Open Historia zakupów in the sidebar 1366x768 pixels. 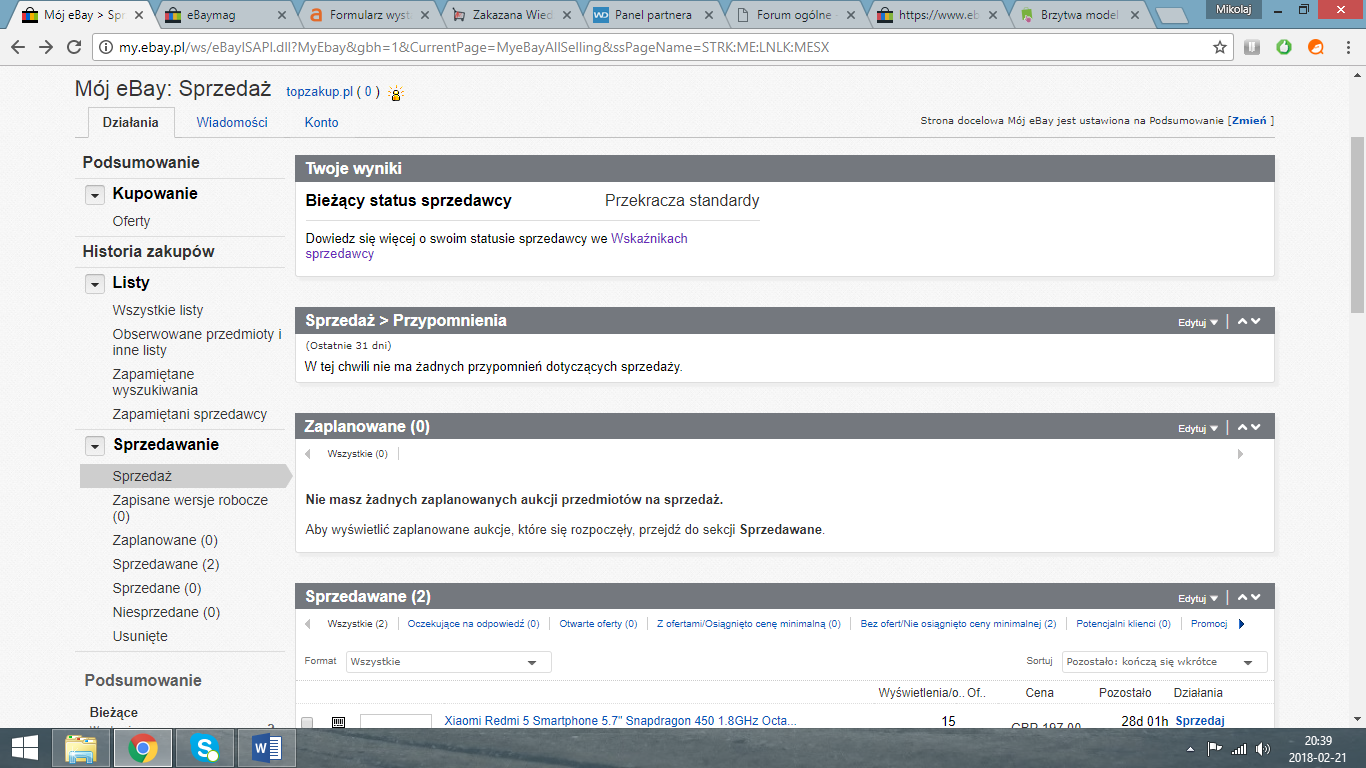click(x=148, y=251)
